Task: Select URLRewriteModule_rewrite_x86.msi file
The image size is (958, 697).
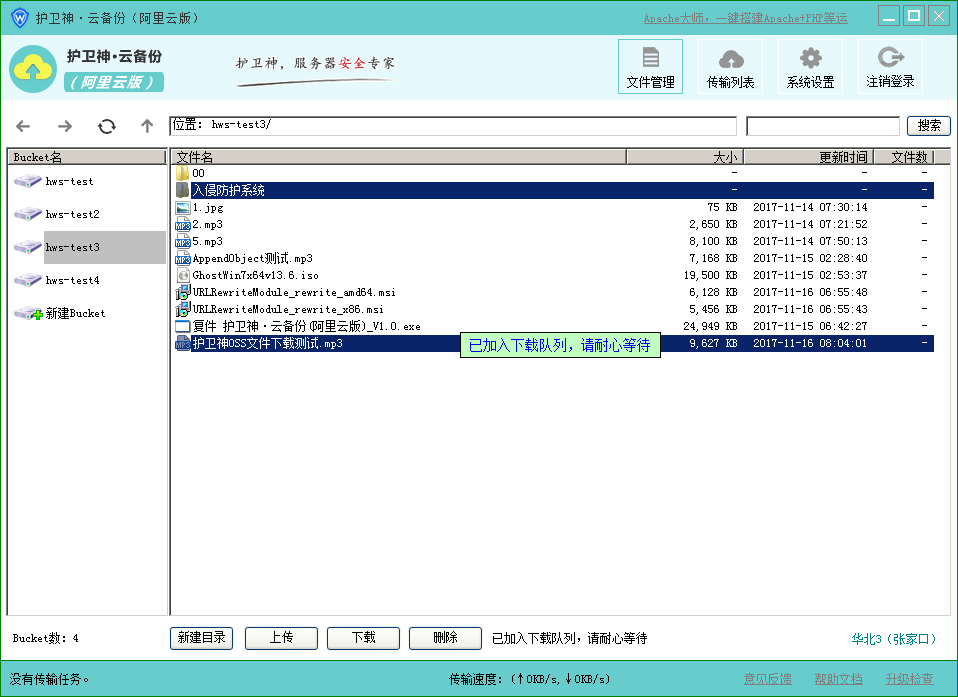Action: point(553,310)
